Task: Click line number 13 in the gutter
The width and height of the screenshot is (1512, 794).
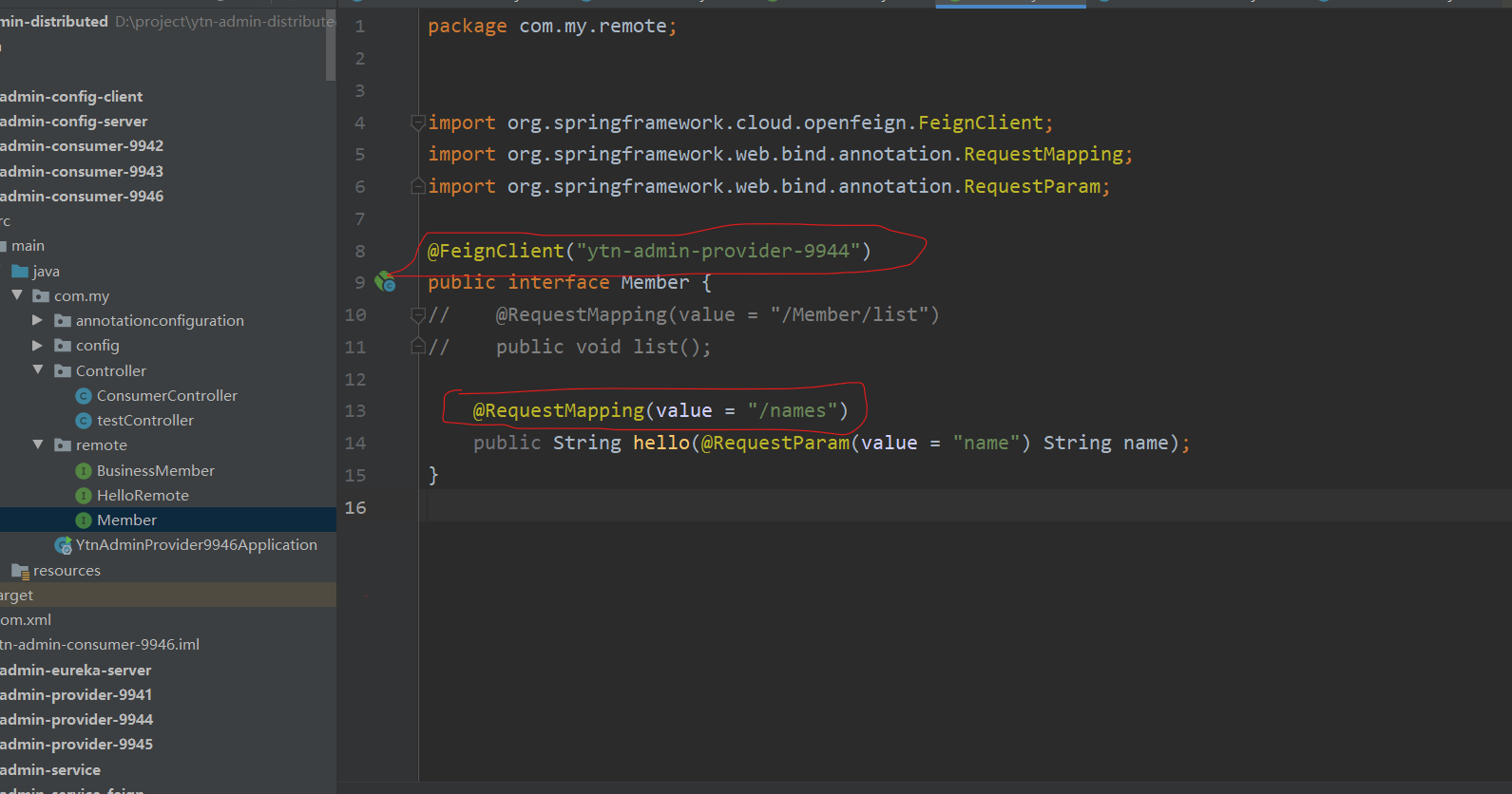Action: pos(355,410)
